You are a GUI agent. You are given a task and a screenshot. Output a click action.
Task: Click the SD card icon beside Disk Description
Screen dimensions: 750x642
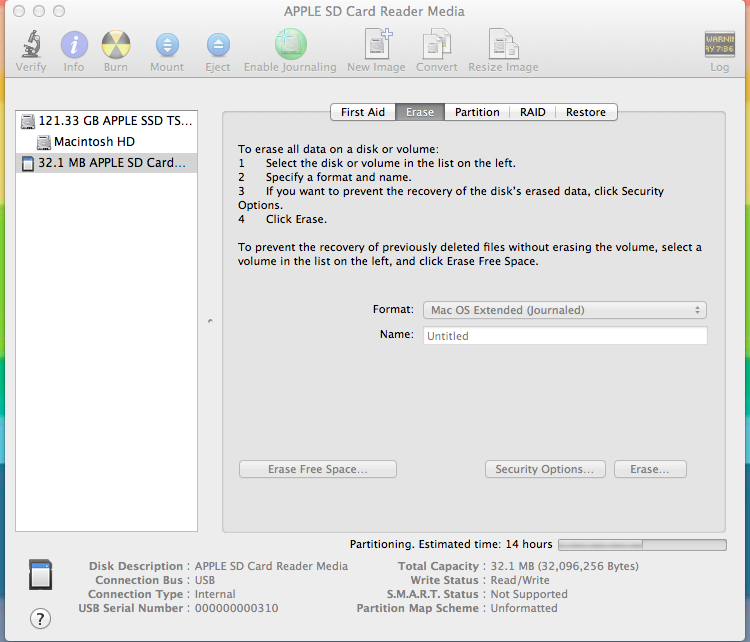41,574
